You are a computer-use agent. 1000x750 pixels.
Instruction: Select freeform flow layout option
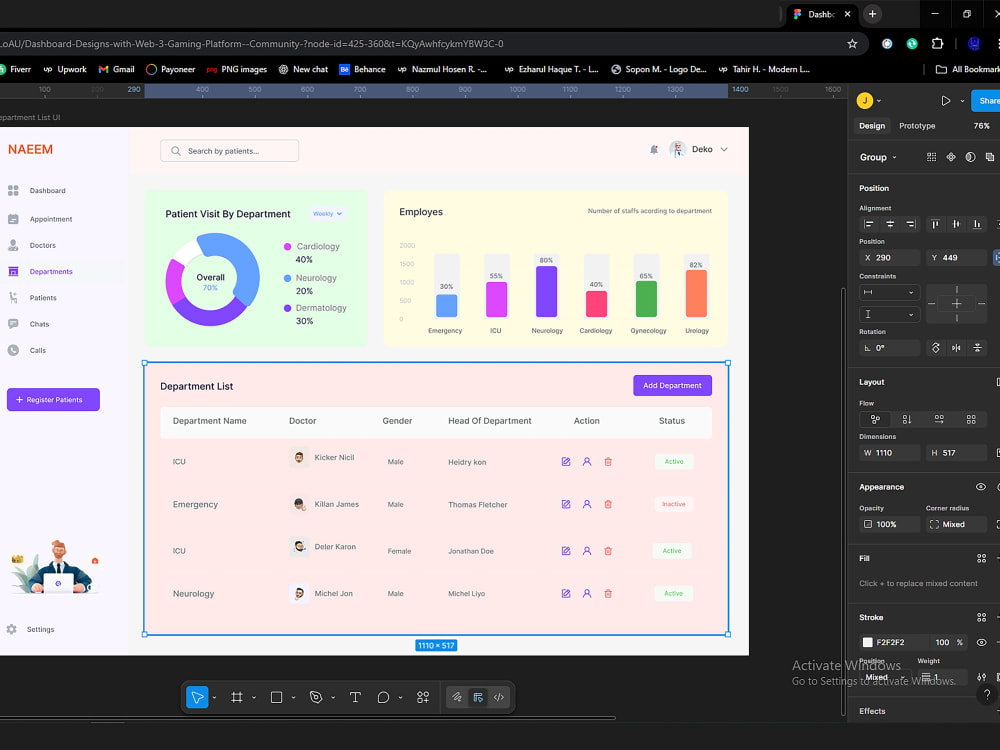[x=875, y=419]
